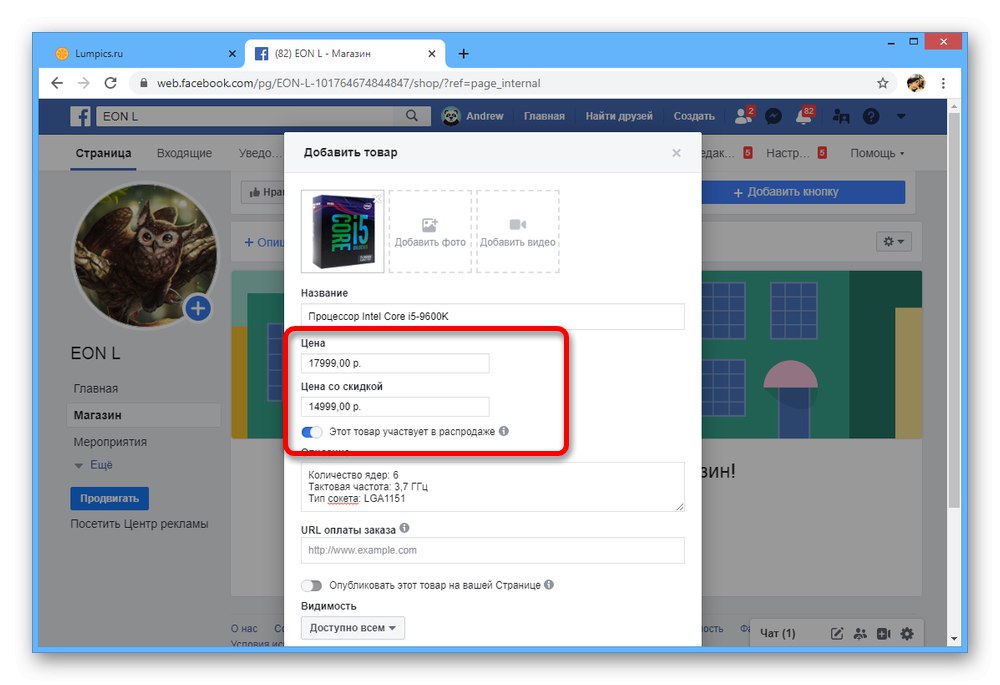Click the Продвигать button
Image resolution: width=1000 pixels, height=685 pixels.
(109, 498)
